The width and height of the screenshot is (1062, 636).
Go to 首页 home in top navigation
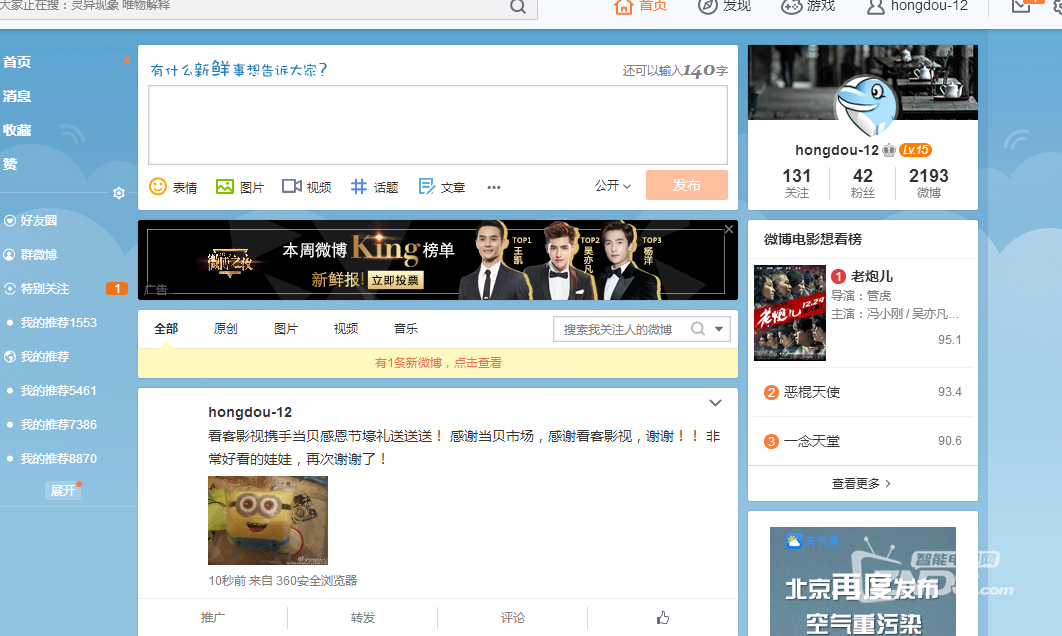pos(640,6)
